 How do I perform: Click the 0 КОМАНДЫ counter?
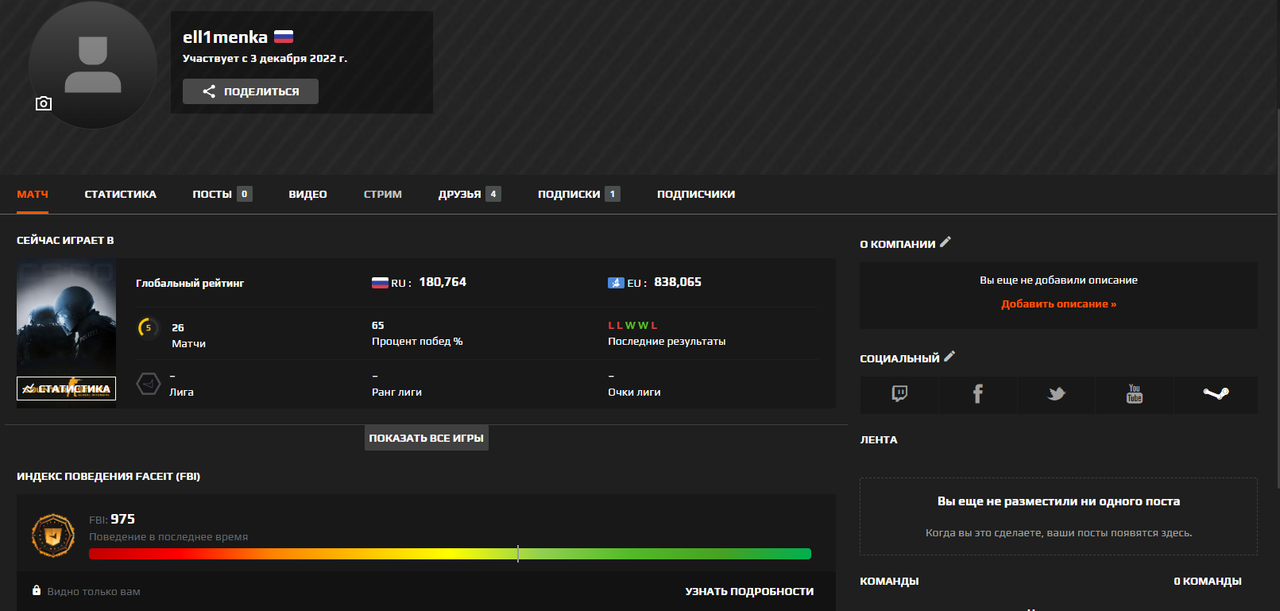click(1208, 581)
